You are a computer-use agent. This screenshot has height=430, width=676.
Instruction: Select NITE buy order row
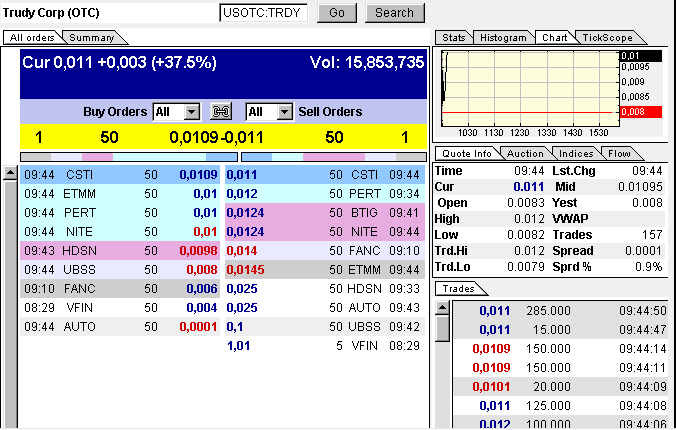click(x=120, y=232)
